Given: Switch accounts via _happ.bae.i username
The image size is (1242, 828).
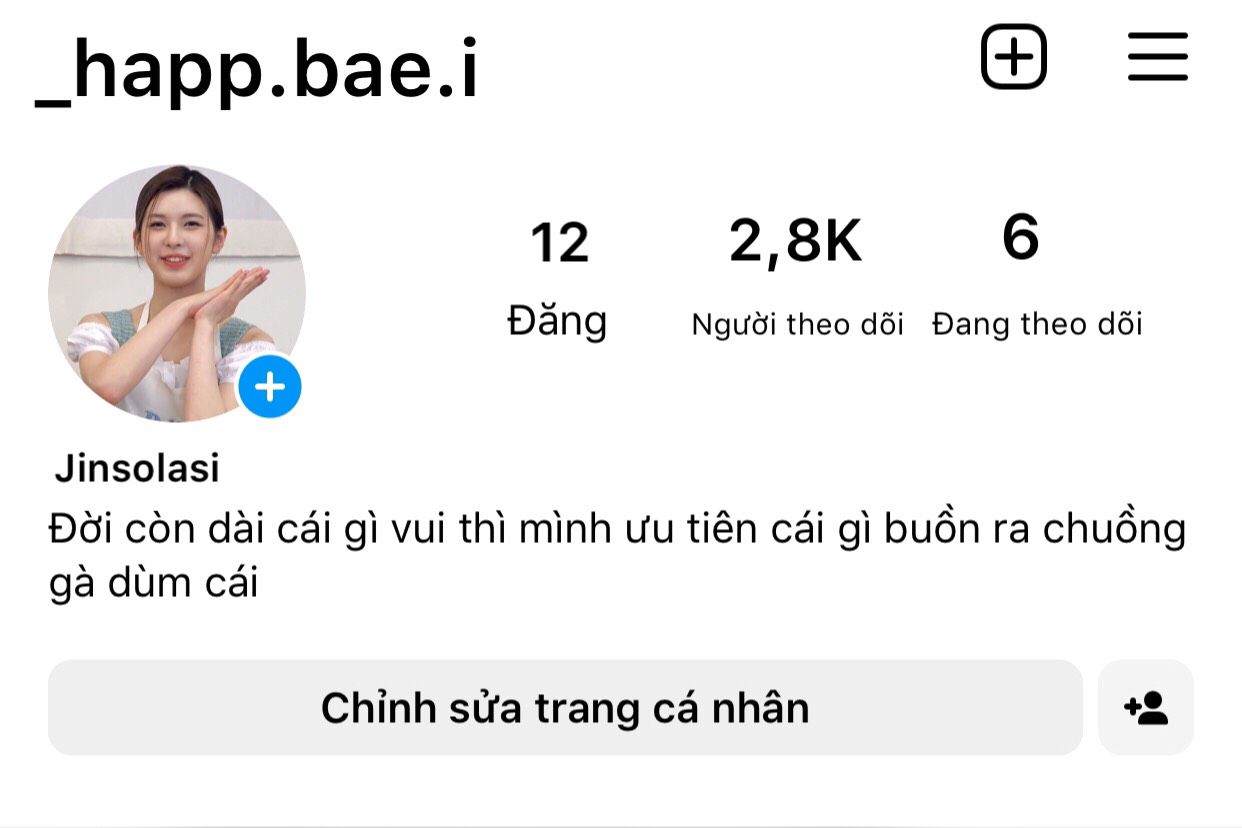Looking at the screenshot, I should [x=257, y=70].
